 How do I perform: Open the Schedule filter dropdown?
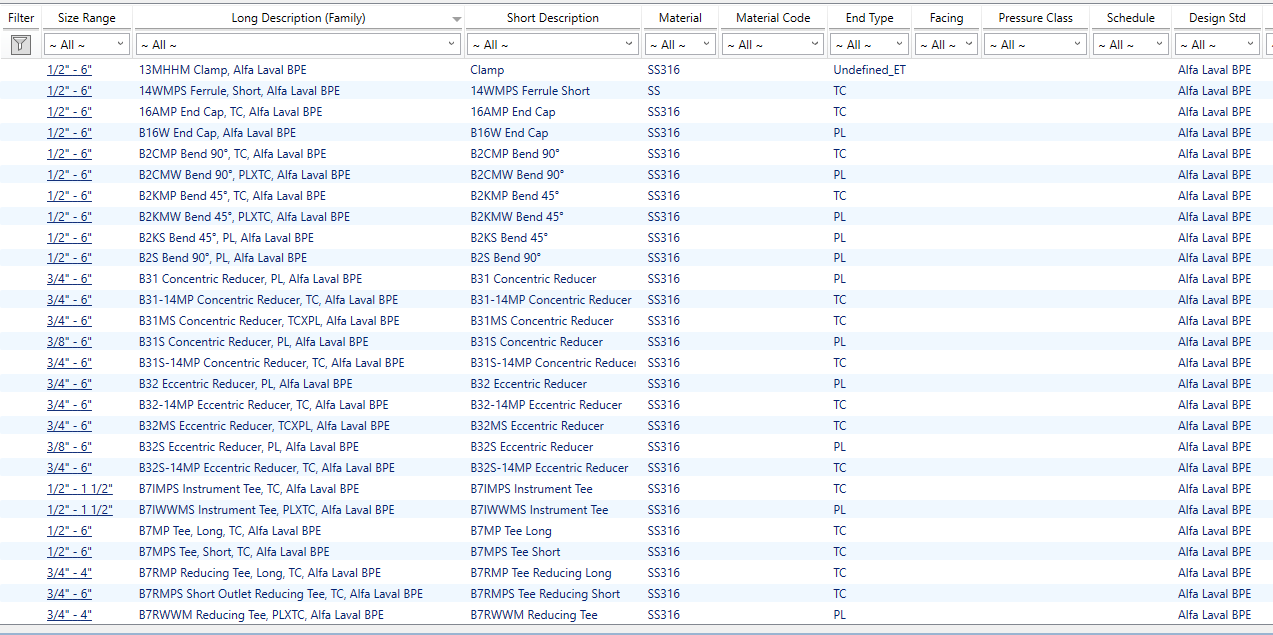pos(1131,44)
